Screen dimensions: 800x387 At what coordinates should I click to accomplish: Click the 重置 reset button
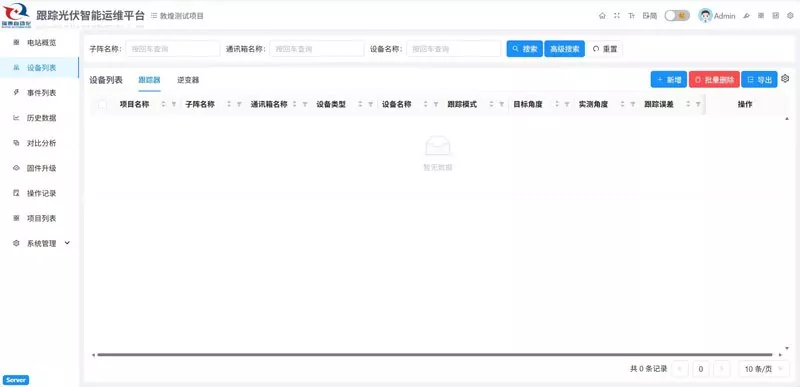605,49
